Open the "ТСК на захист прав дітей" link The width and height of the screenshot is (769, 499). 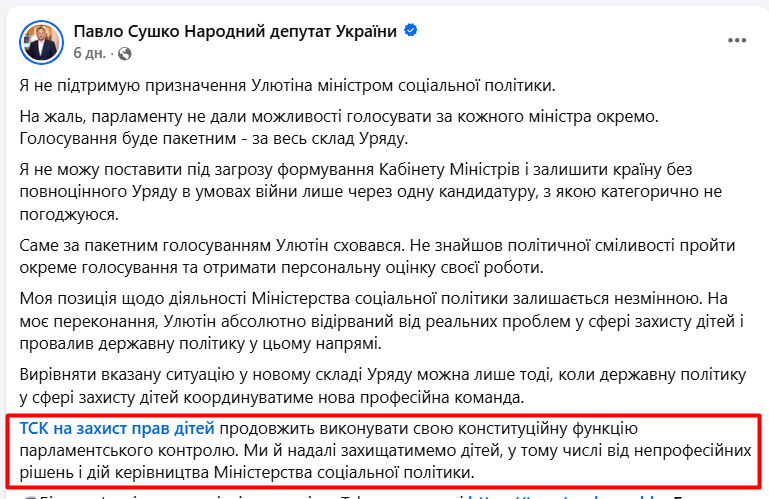[117, 428]
